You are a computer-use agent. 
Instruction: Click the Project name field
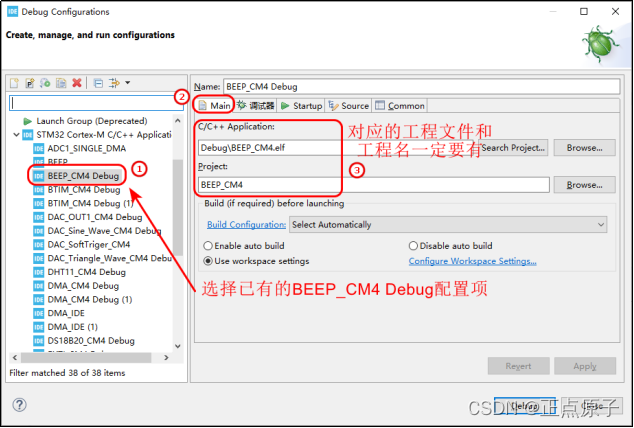(374, 185)
